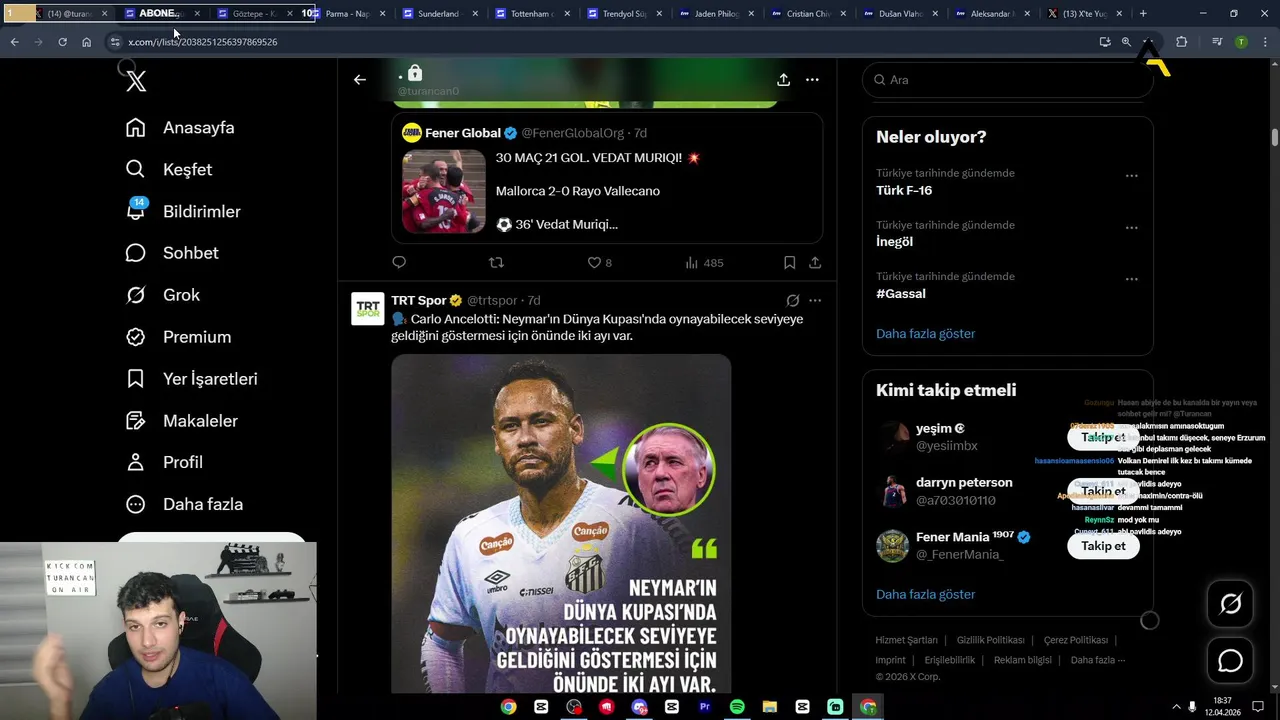Open TRT Spor account name link

[418, 300]
